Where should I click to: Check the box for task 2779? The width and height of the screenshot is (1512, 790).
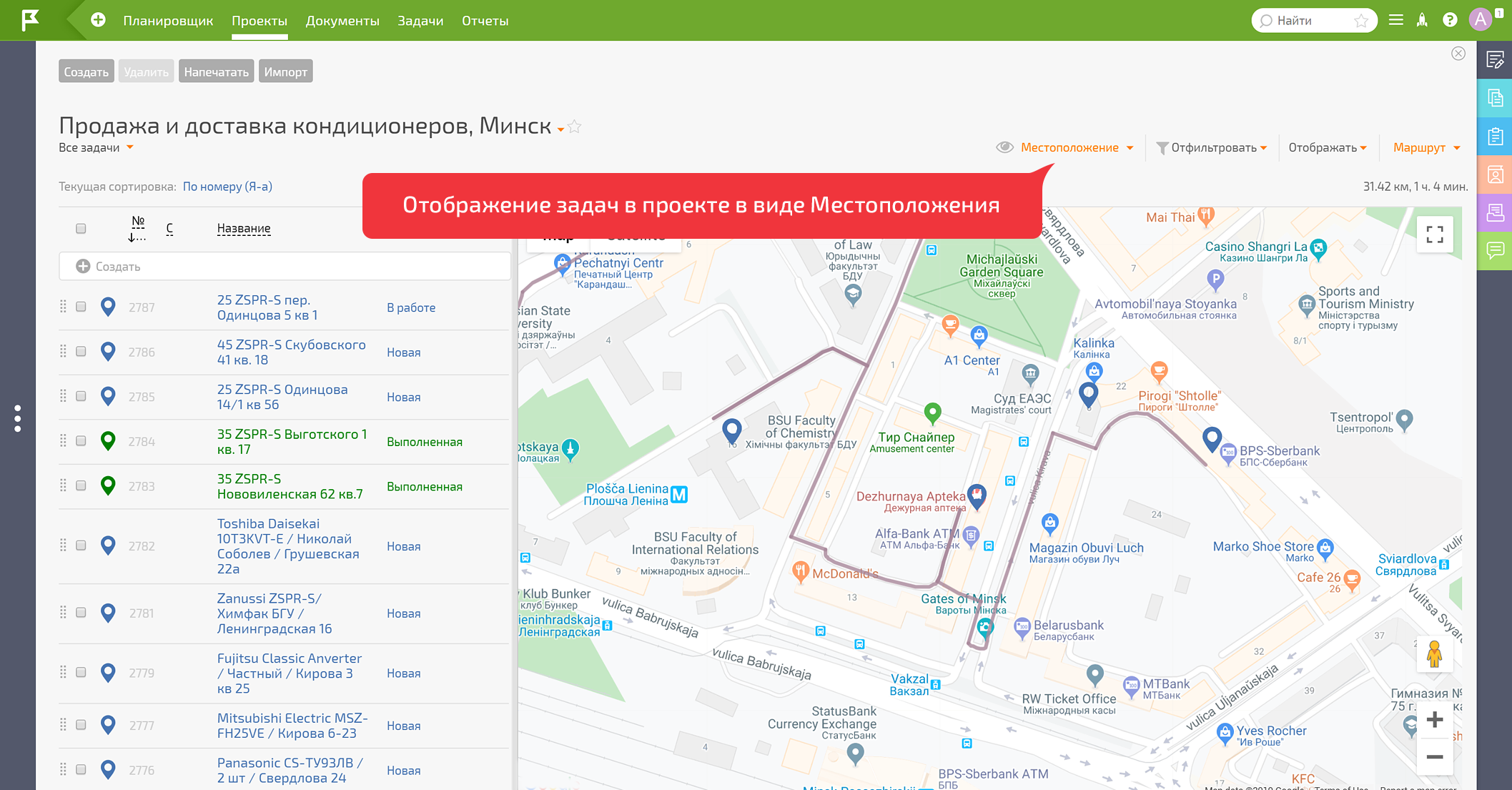click(x=81, y=672)
